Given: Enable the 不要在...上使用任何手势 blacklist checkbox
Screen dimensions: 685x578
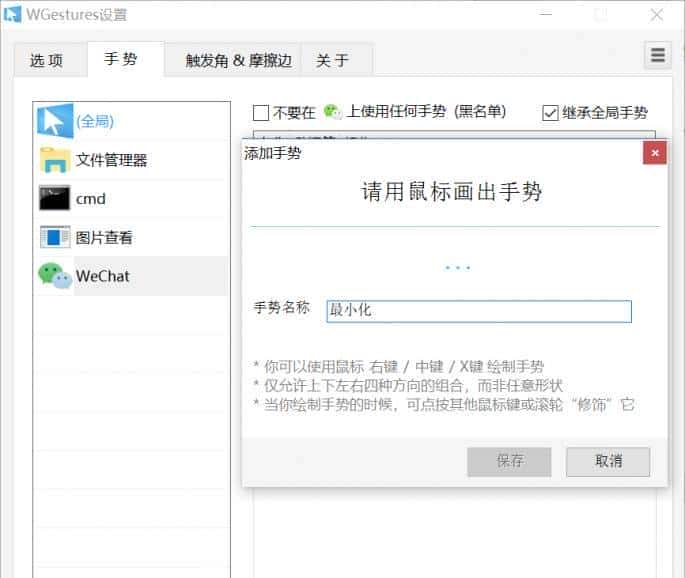Looking at the screenshot, I should click(261, 113).
